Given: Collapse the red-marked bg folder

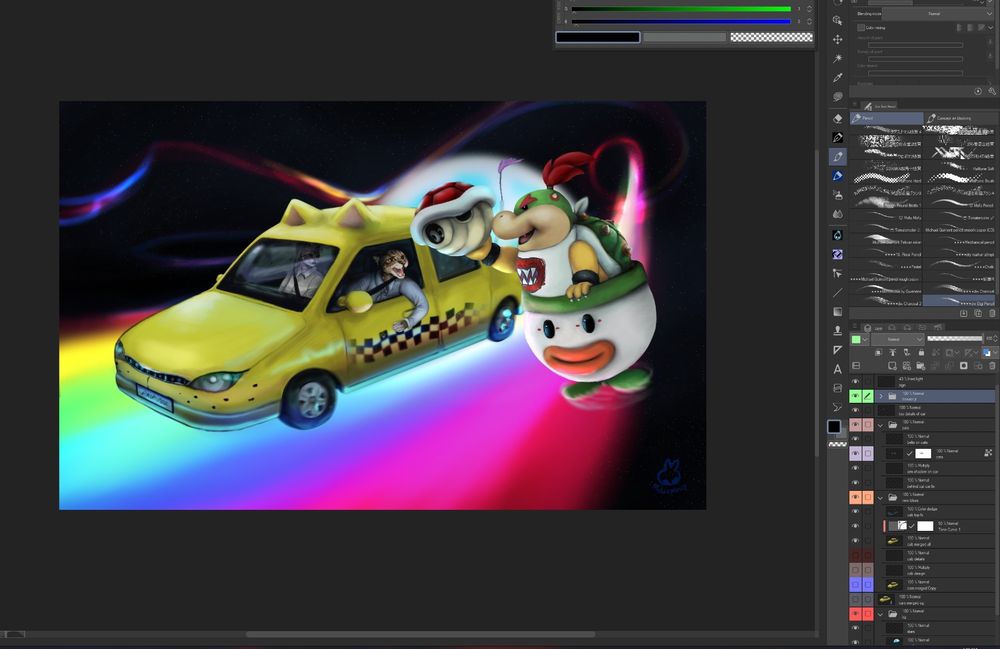Looking at the screenshot, I should click(x=881, y=613).
